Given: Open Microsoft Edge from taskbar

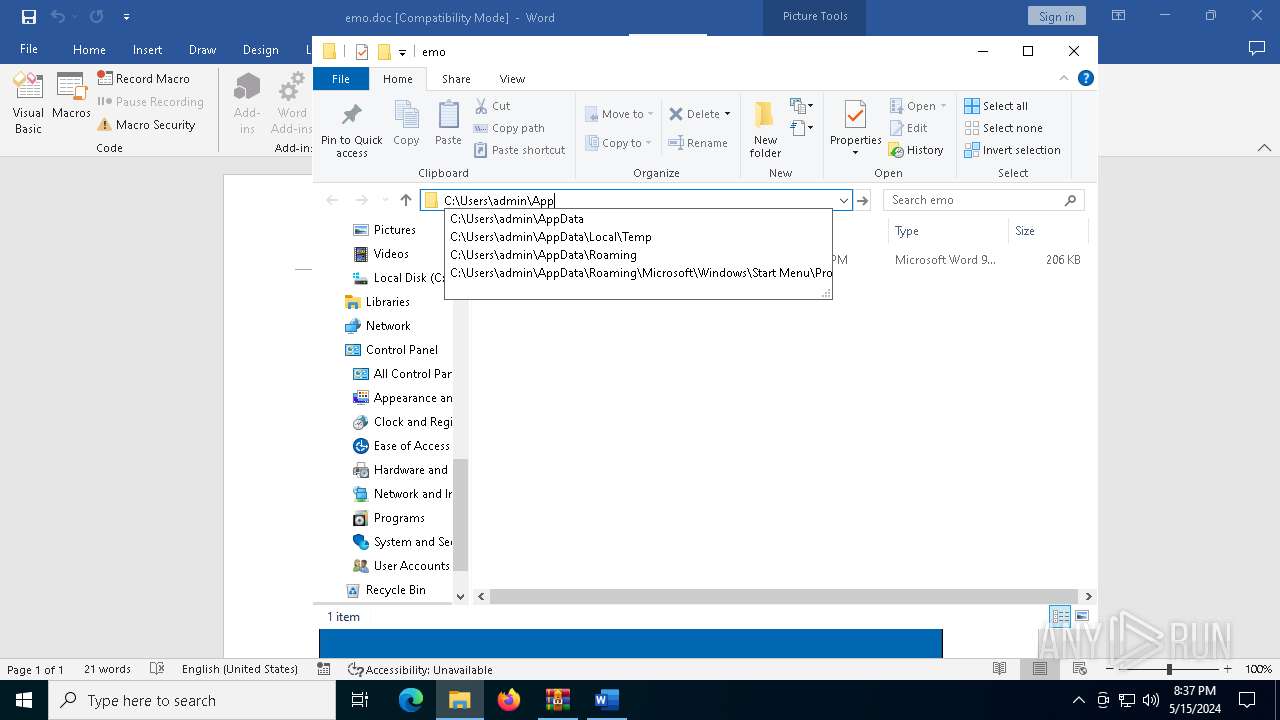Looking at the screenshot, I should point(411,700).
